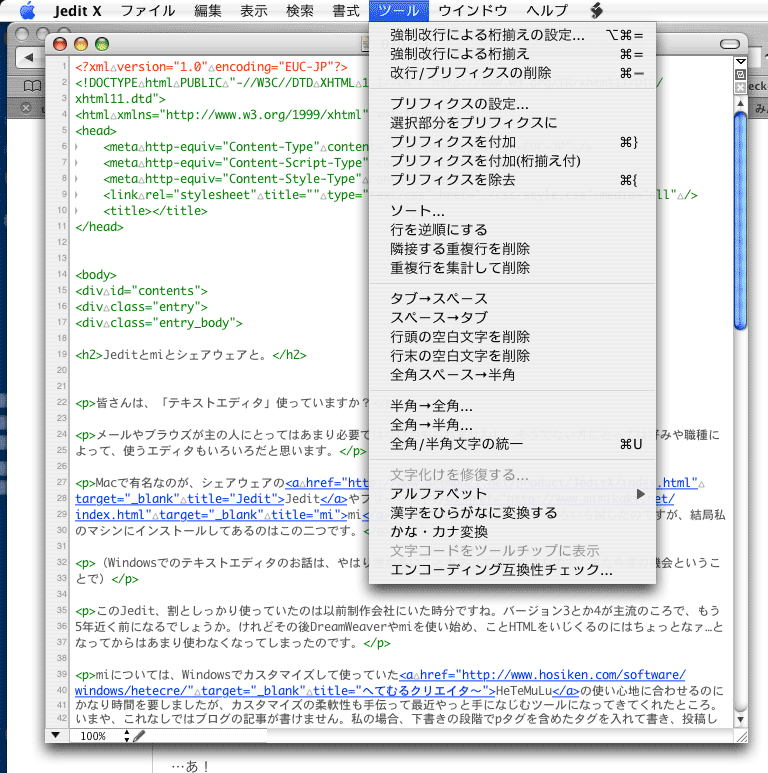
Task: Open the pop-up triangle in the status bar
Action: point(56,736)
